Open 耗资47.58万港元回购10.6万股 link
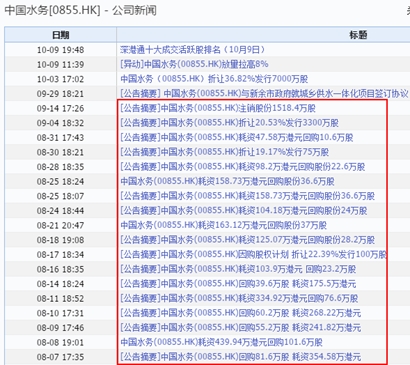This screenshot has width=410, height=365. tap(237, 138)
